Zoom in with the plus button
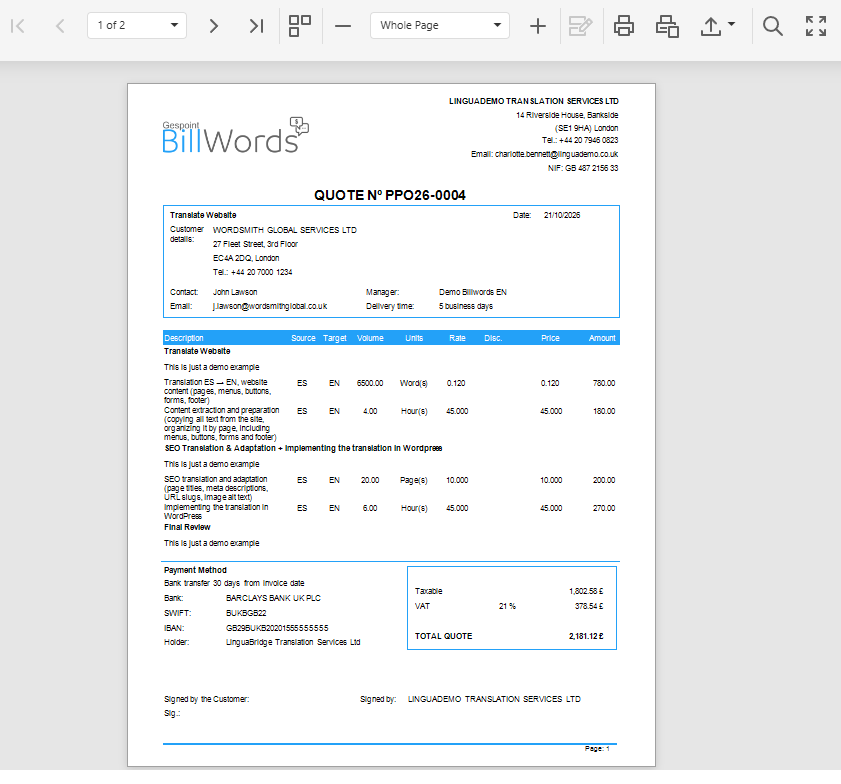 [x=537, y=26]
